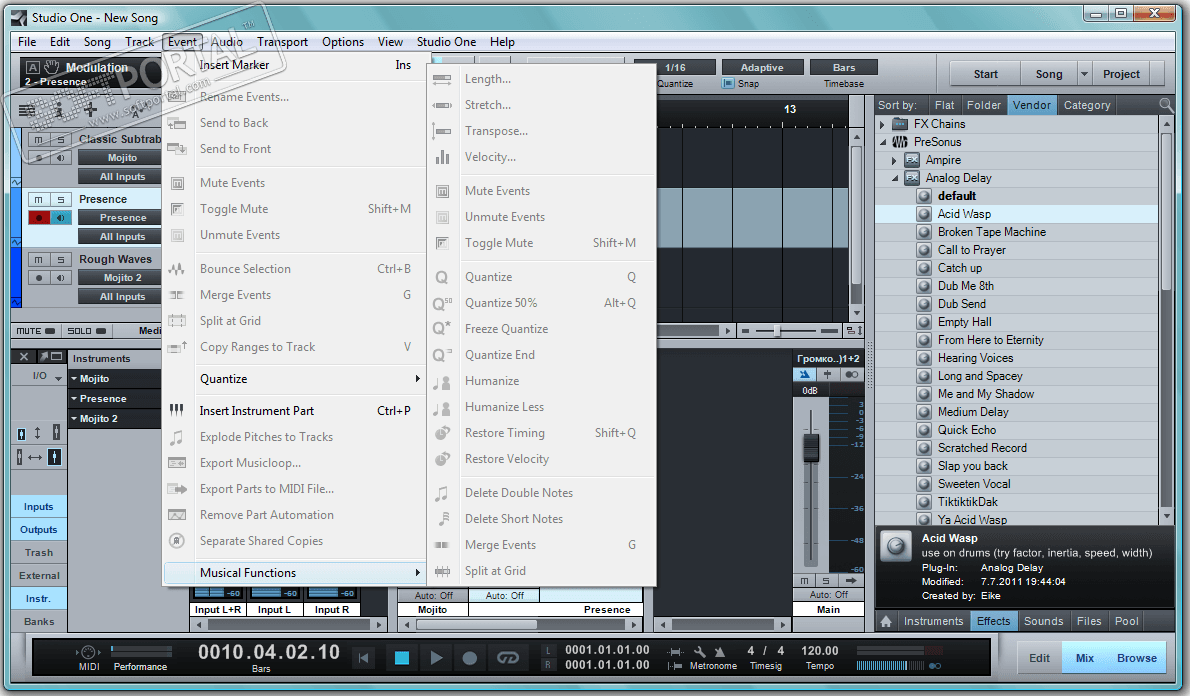Click the Separate Shared Copies icon
Viewport: 1190px width, 696px height.
pyautogui.click(x=177, y=541)
